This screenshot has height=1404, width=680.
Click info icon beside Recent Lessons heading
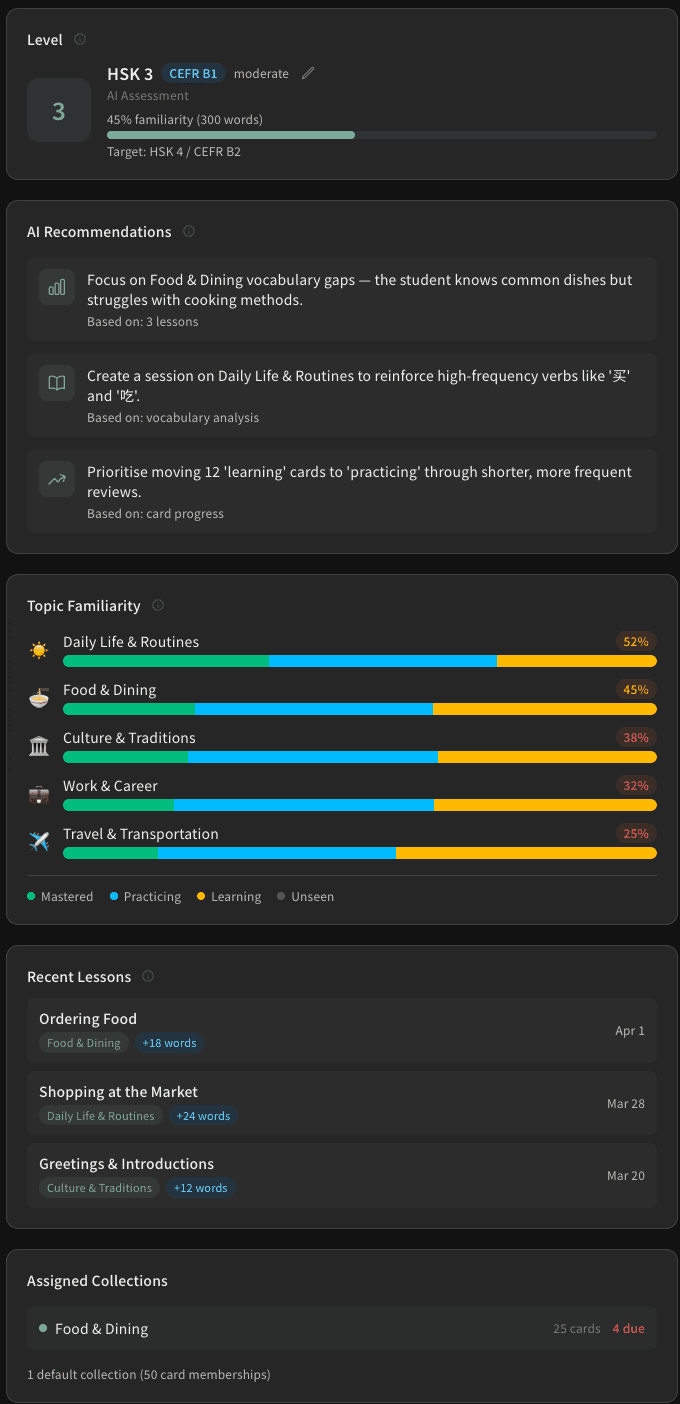[x=148, y=976]
